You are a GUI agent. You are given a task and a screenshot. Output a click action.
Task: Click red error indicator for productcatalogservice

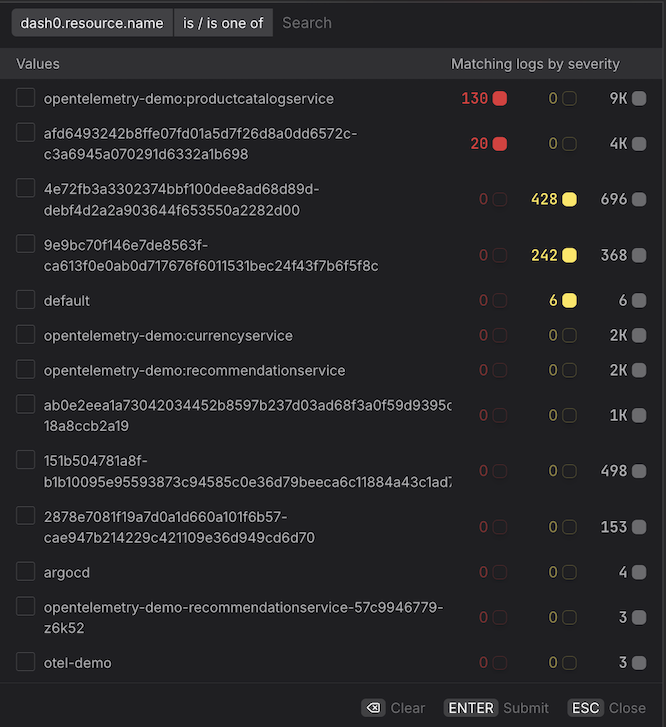(499, 99)
